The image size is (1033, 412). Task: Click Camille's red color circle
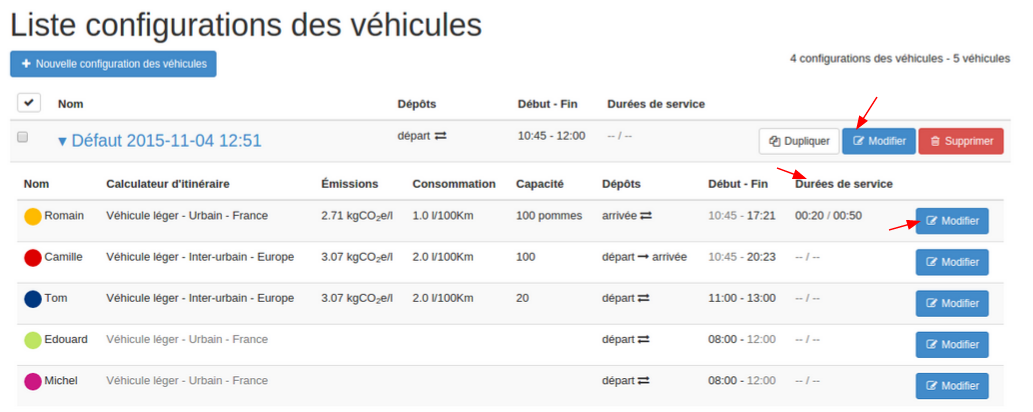[33, 258]
